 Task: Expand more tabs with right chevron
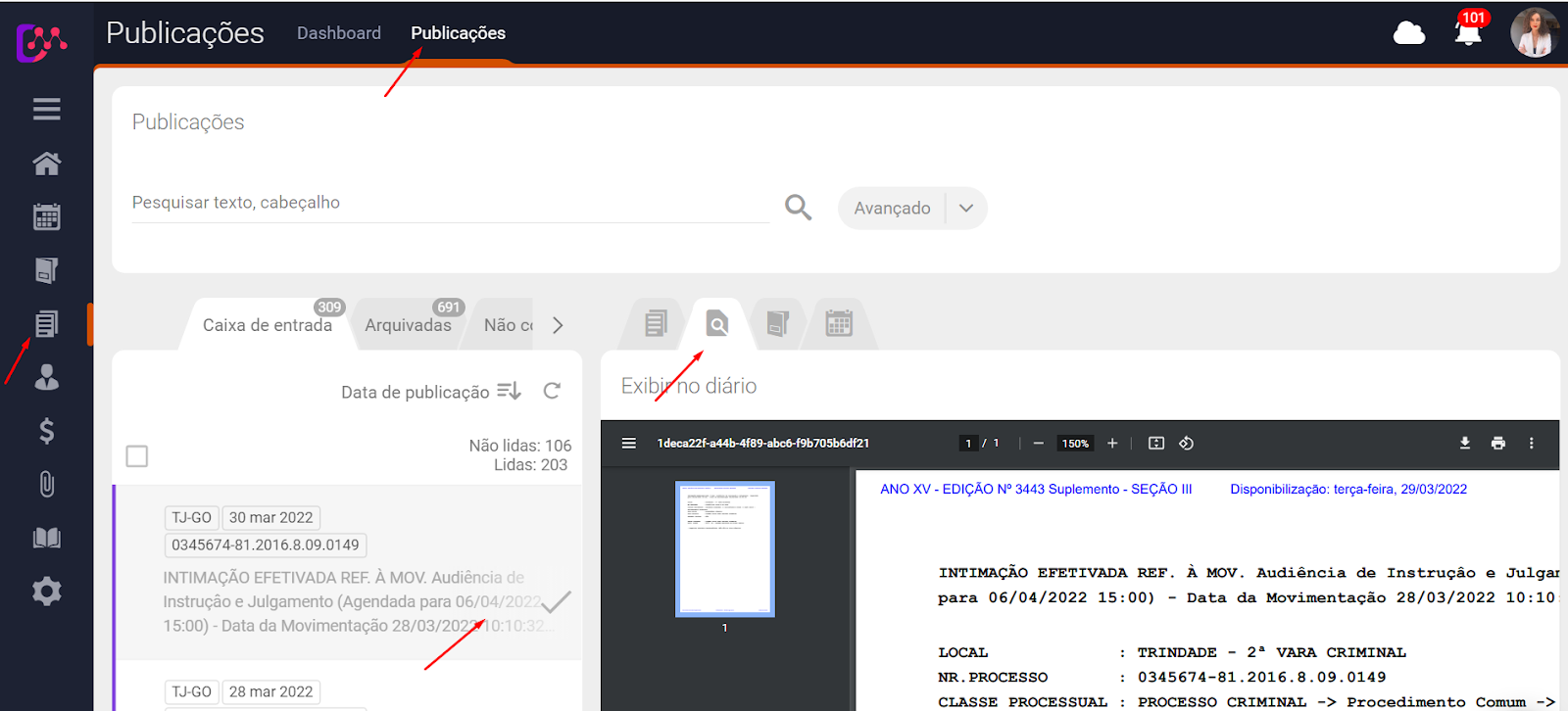click(558, 325)
